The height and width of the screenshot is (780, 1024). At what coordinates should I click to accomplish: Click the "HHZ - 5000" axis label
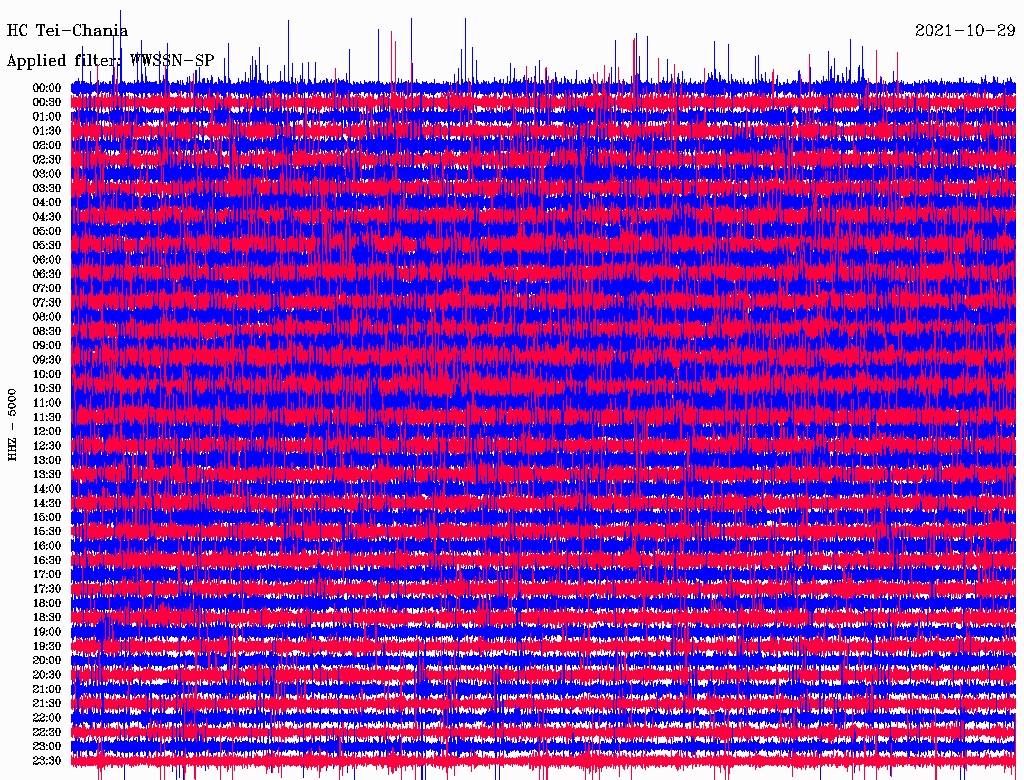12,425
